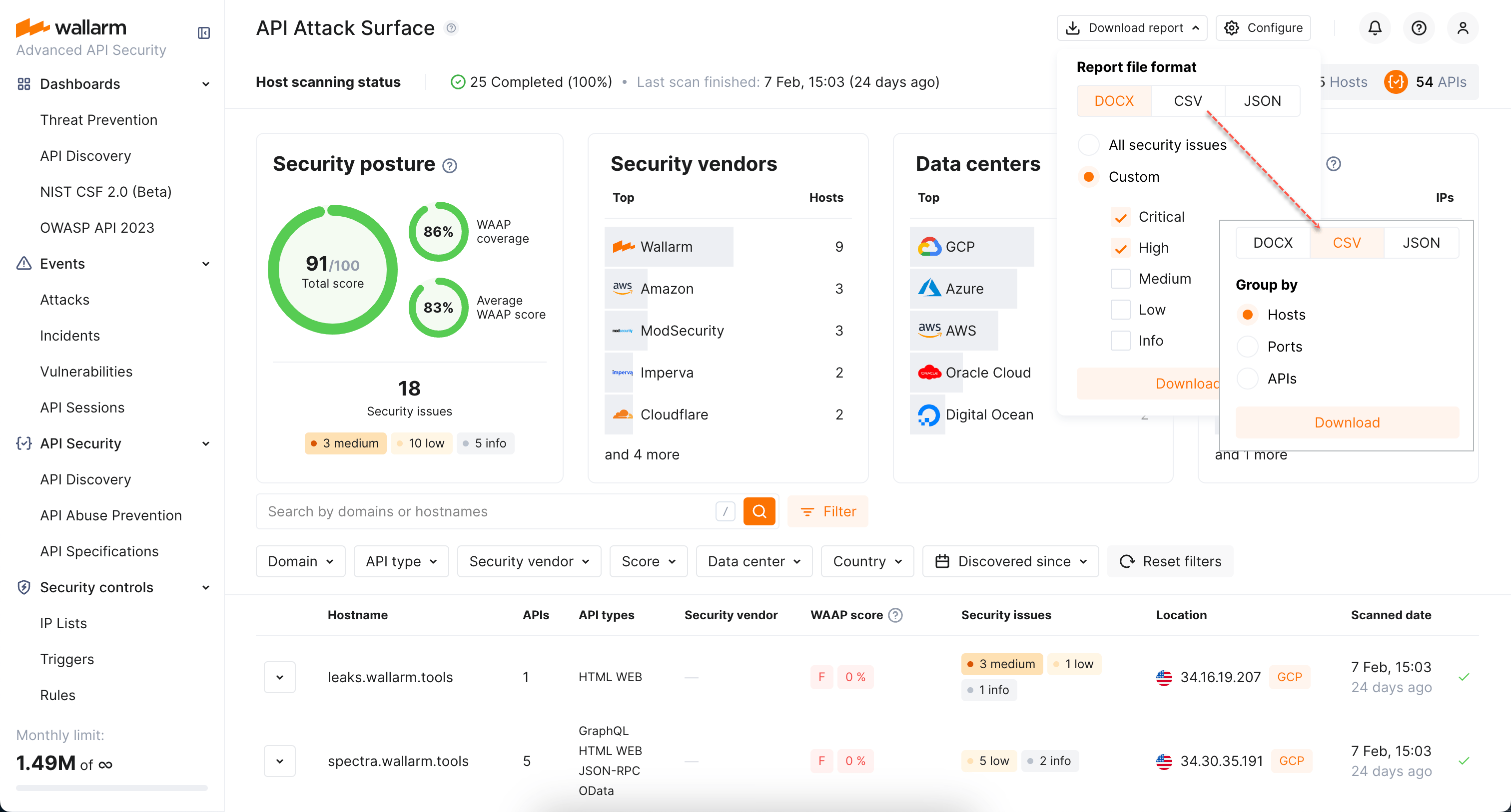The image size is (1511, 812).
Task: Open the help question mark icon in header
Action: [x=1419, y=27]
